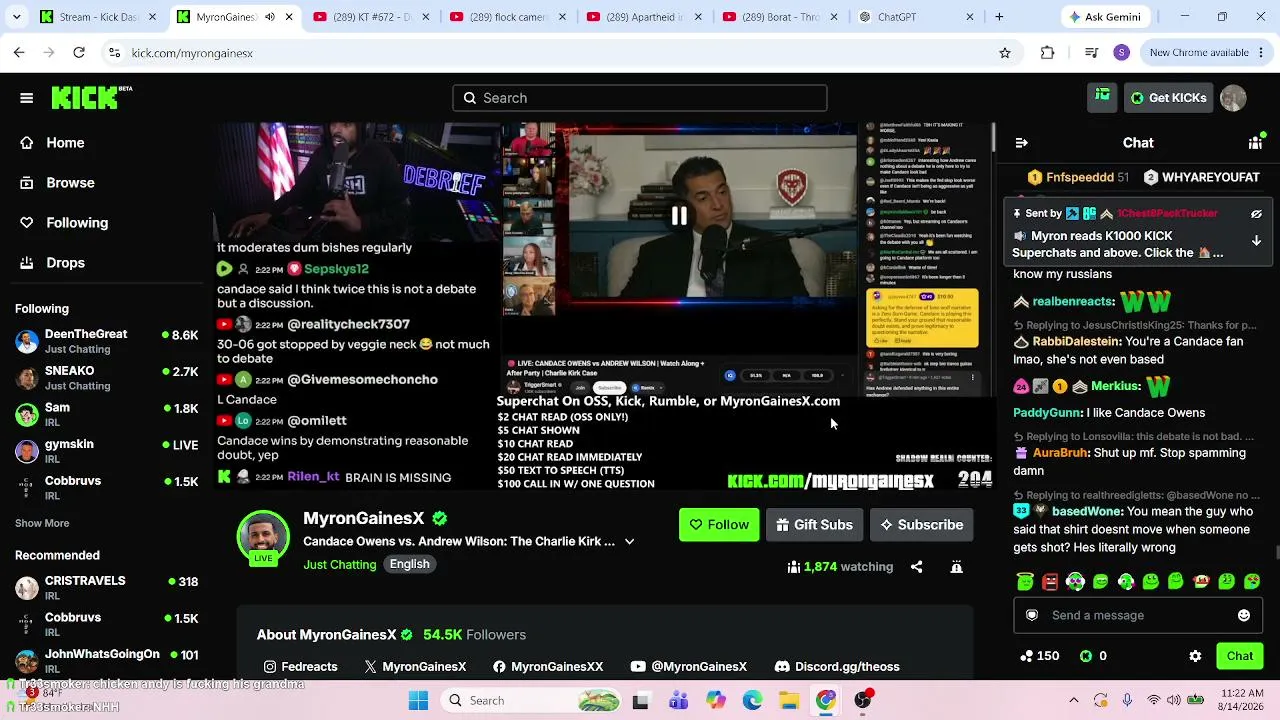Viewport: 1280px width, 720px height.
Task: Open a new browser tab
Action: (999, 17)
